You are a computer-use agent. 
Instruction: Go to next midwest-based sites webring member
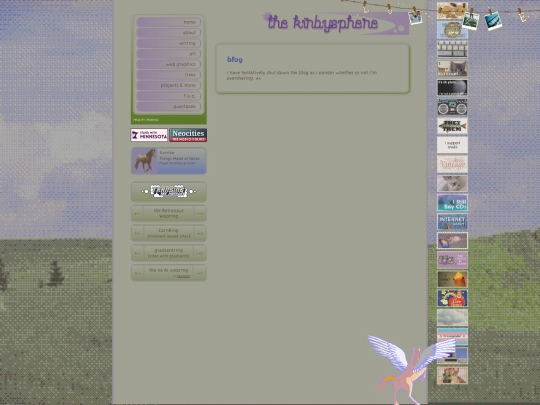click(x=200, y=233)
